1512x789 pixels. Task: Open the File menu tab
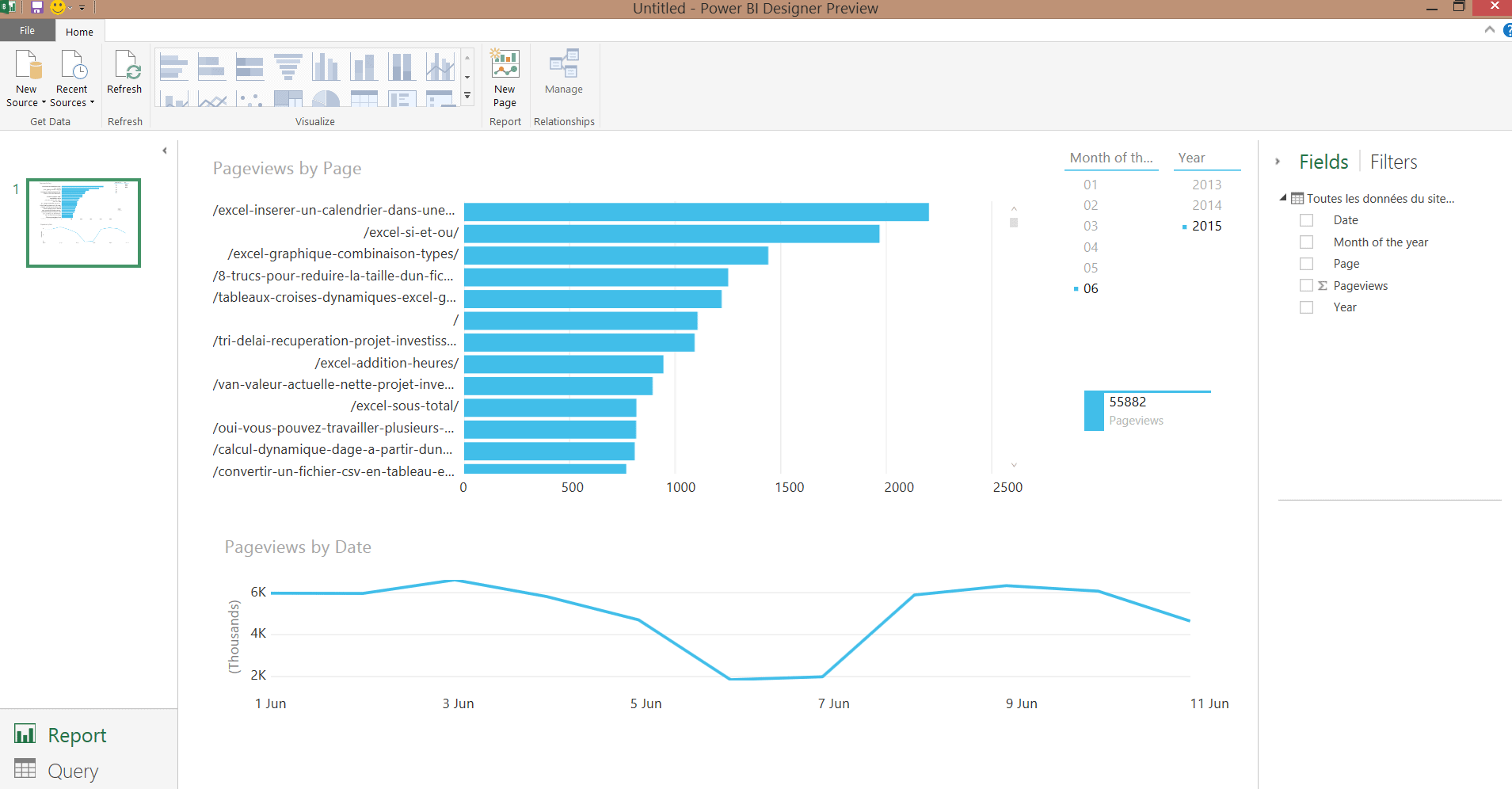click(27, 31)
